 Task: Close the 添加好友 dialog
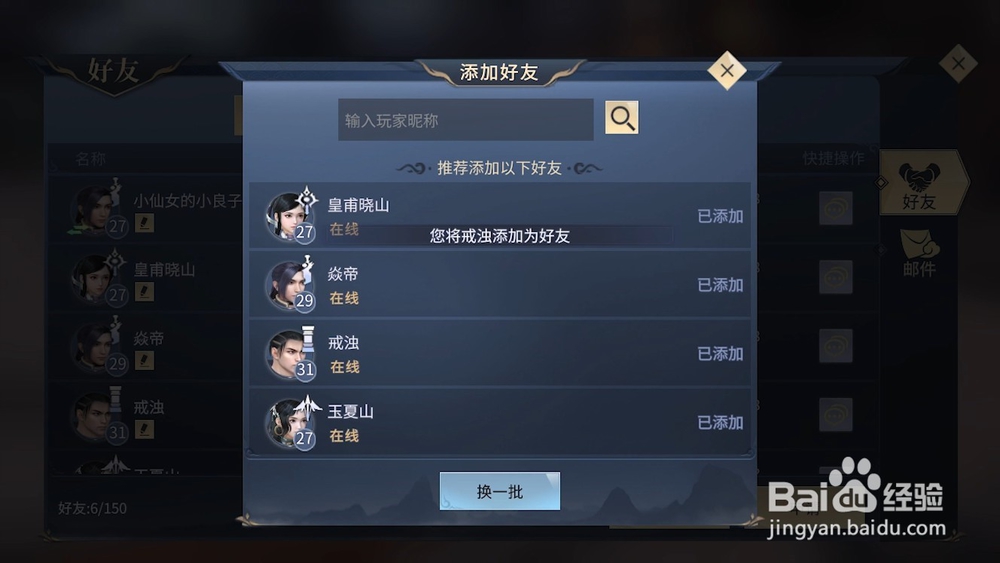click(x=726, y=70)
